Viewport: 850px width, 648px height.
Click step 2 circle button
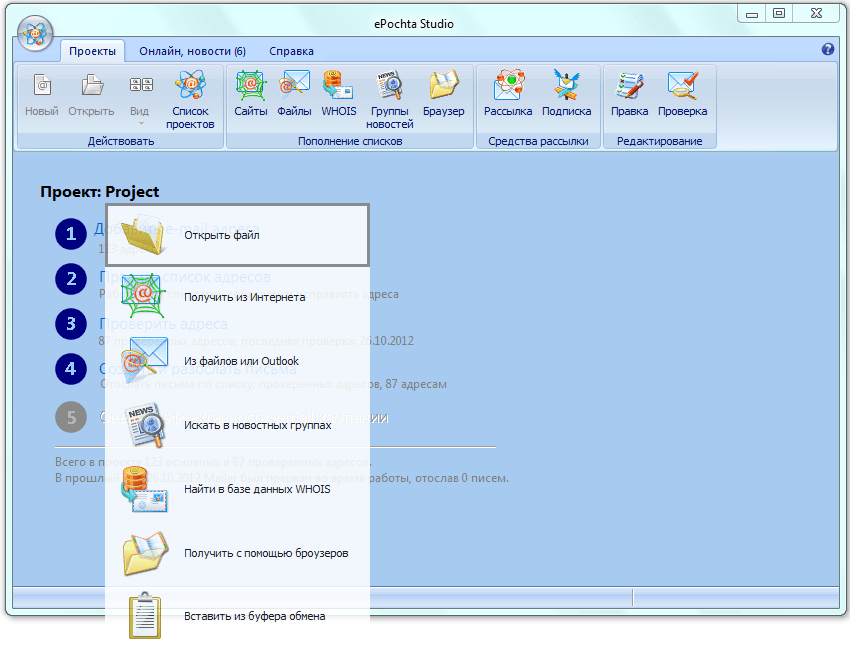(x=71, y=279)
